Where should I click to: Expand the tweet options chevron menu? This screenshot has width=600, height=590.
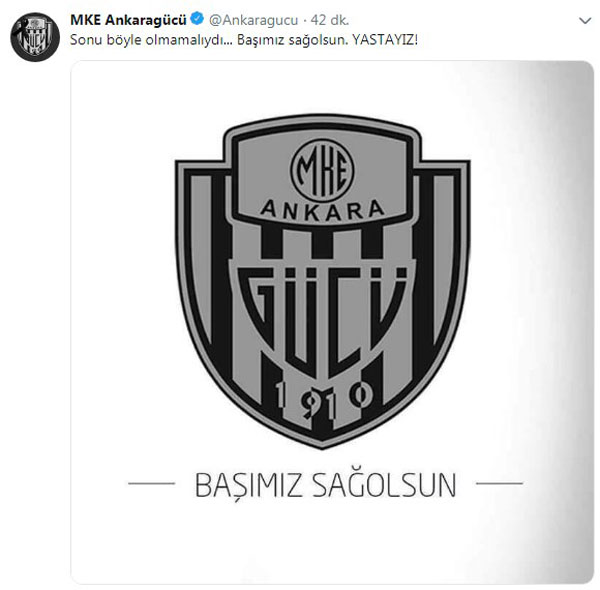pyautogui.click(x=585, y=21)
